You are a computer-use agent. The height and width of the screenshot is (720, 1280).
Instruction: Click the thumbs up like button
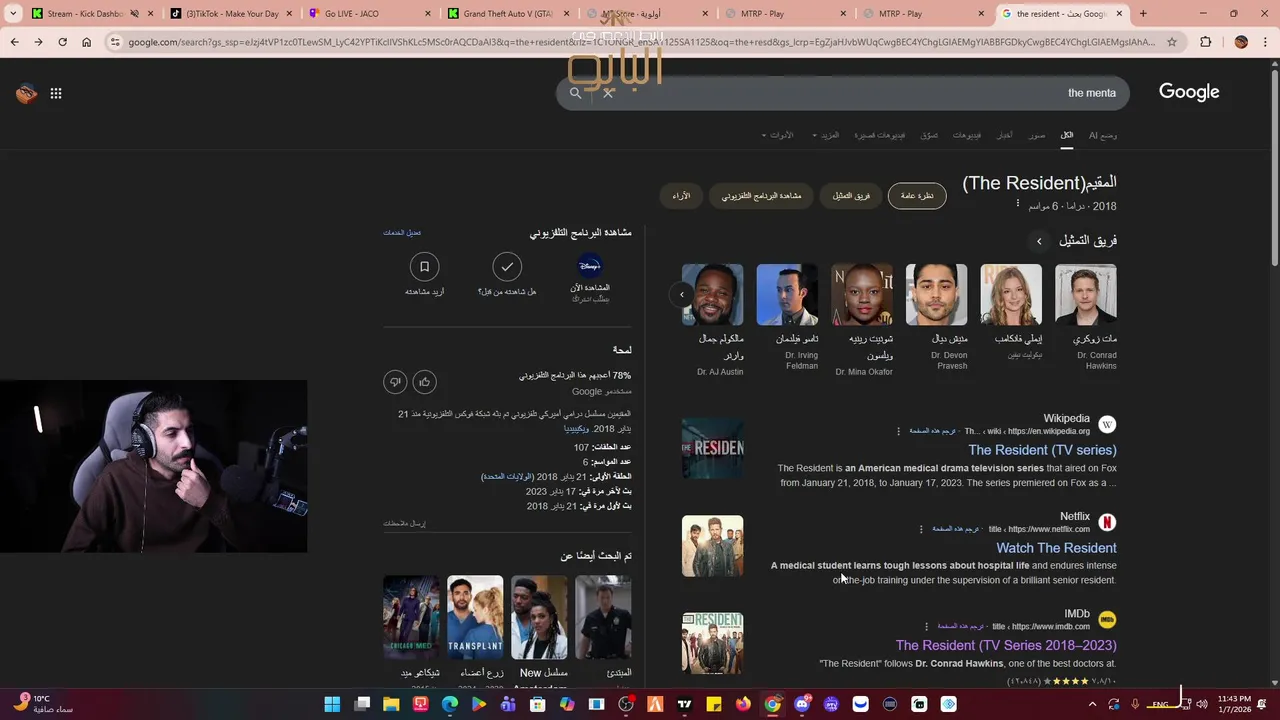pos(424,381)
